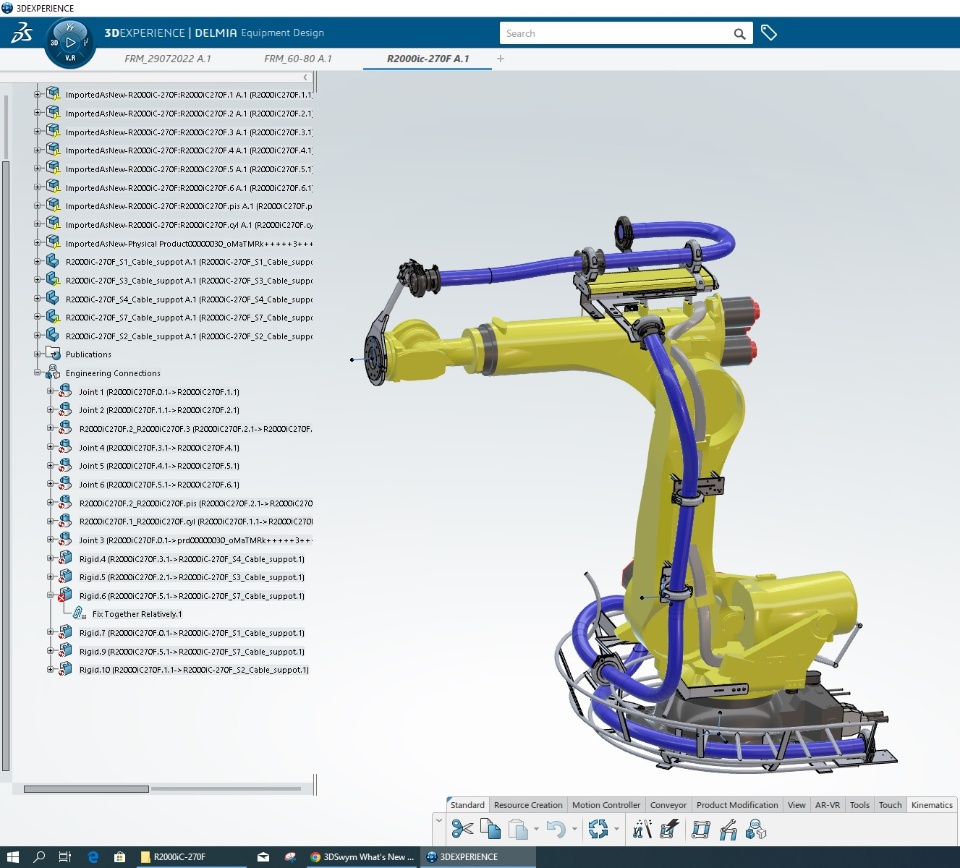This screenshot has height=868, width=960.
Task: Click the Paste icon in the Standard toolbar
Action: tap(519, 829)
